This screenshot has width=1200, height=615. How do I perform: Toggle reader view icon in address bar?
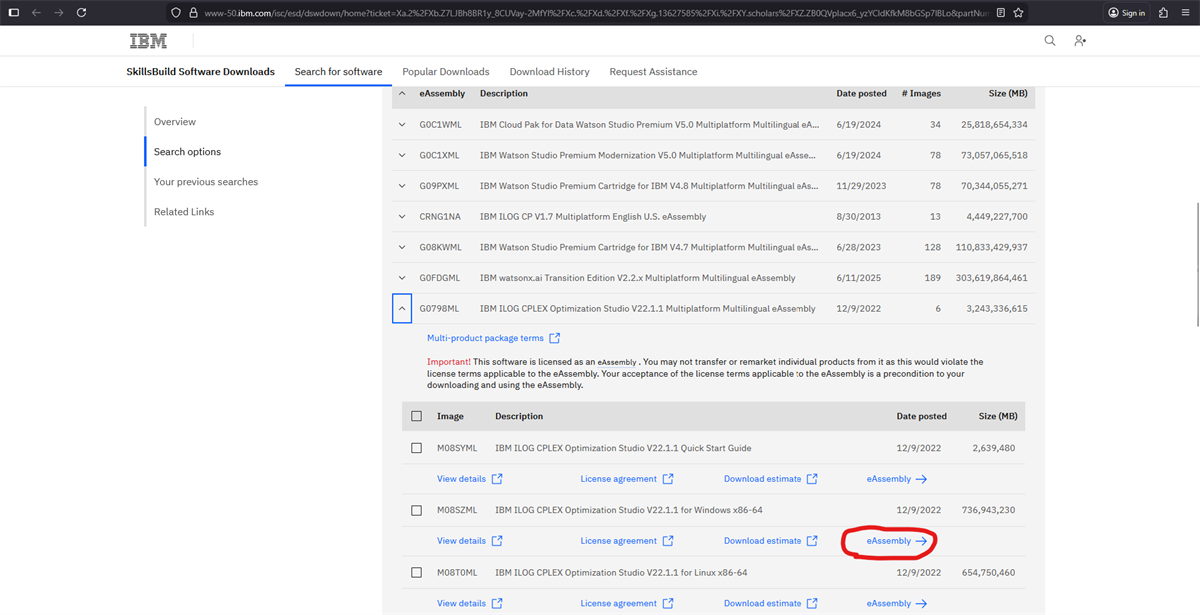1001,13
